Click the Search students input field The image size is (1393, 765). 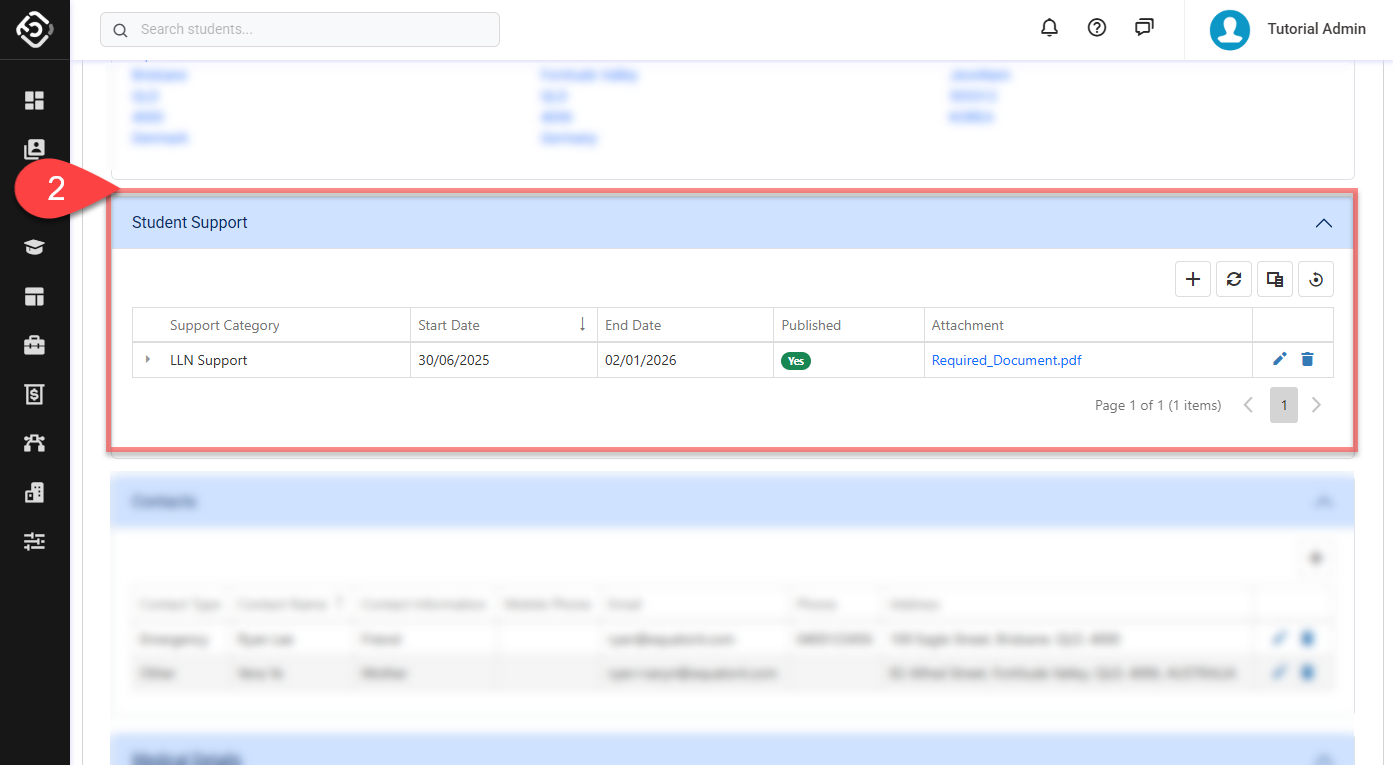point(300,30)
